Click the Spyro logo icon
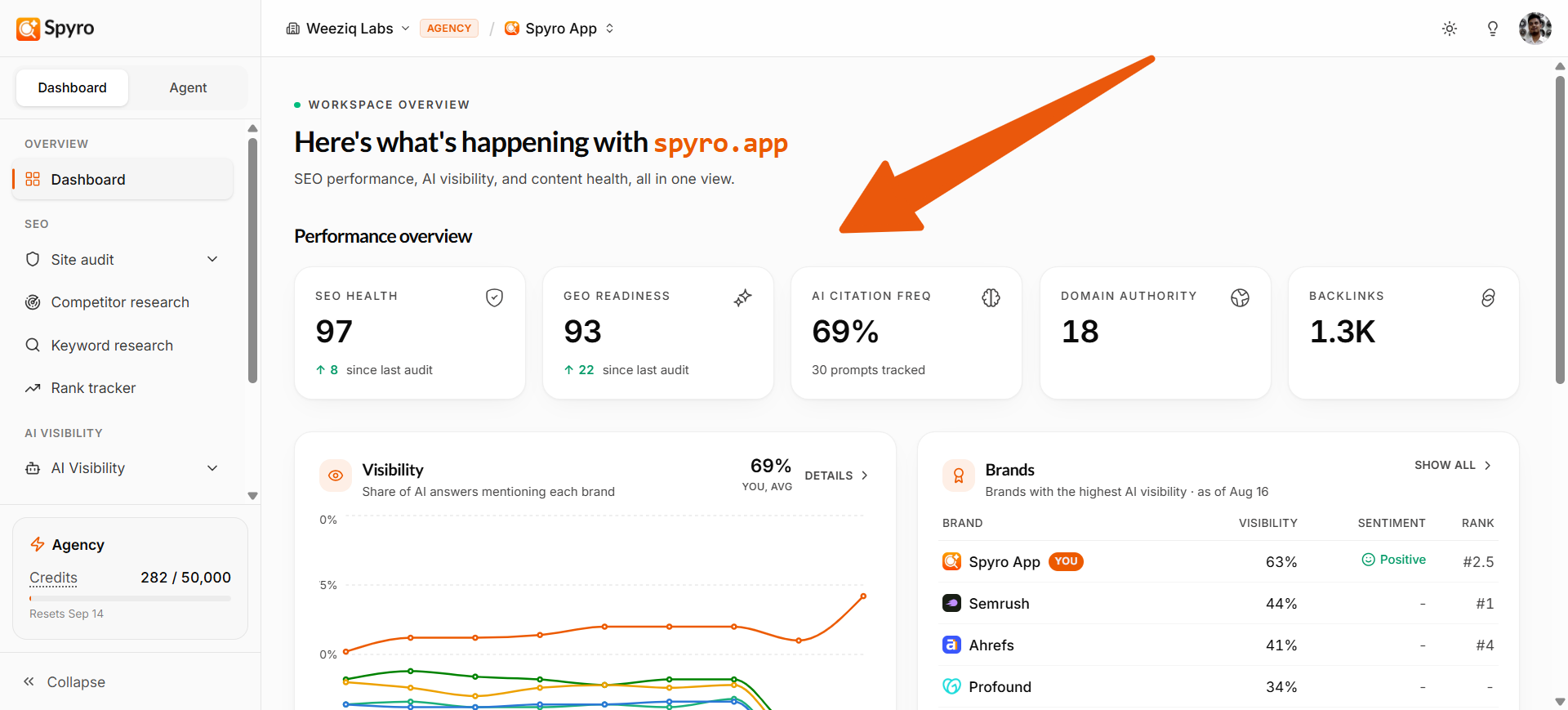 [x=28, y=29]
